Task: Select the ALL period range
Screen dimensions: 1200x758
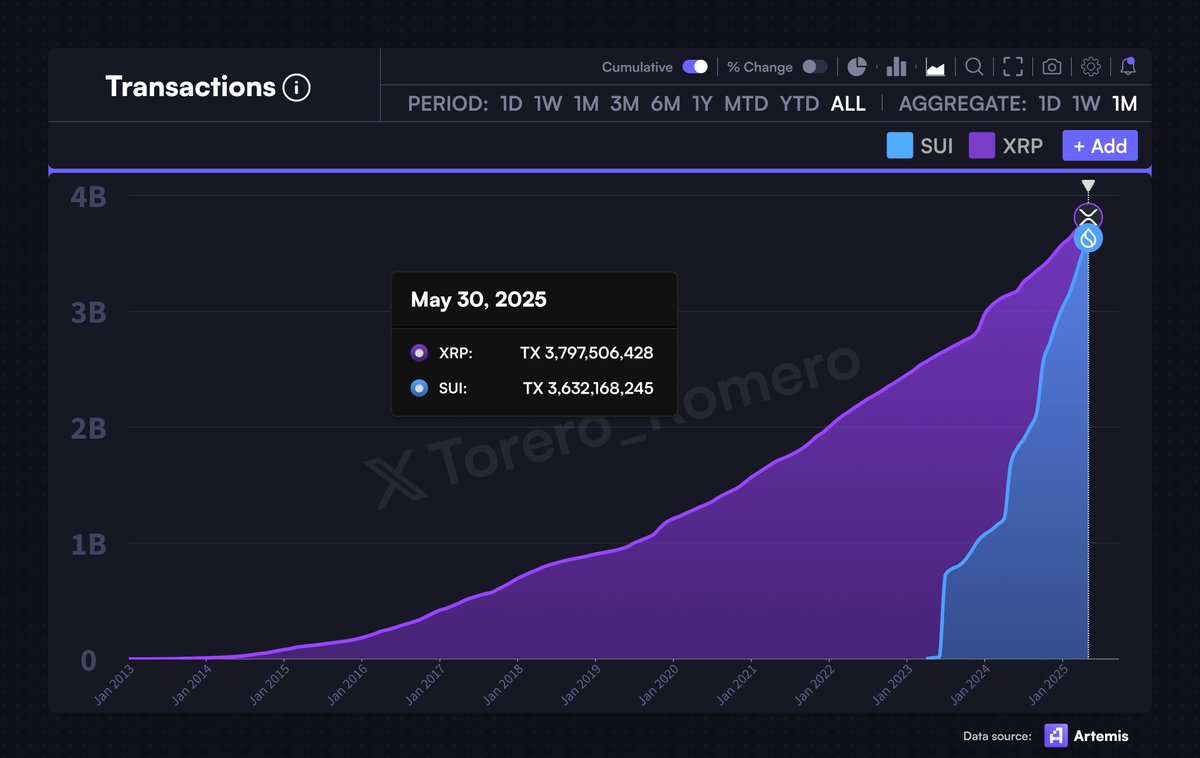Action: (x=848, y=103)
